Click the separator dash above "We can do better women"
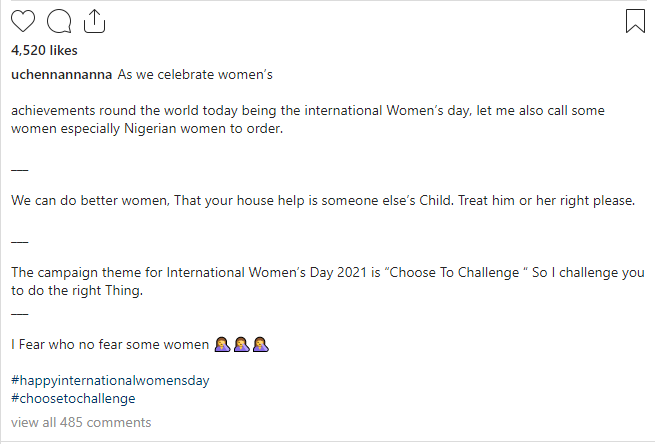The image size is (655, 444). 20,170
